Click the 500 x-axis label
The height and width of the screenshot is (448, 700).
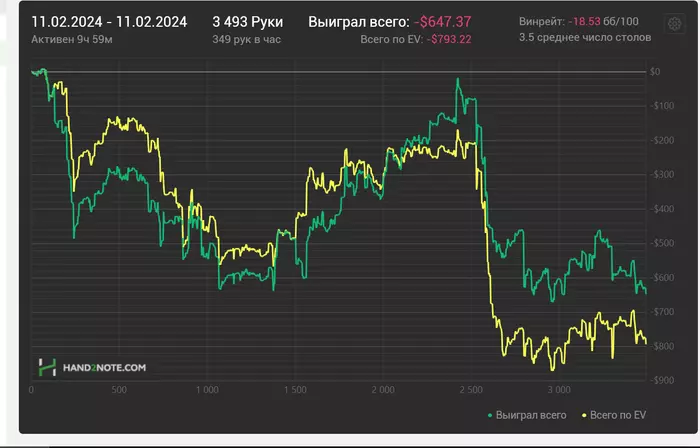[x=119, y=390]
